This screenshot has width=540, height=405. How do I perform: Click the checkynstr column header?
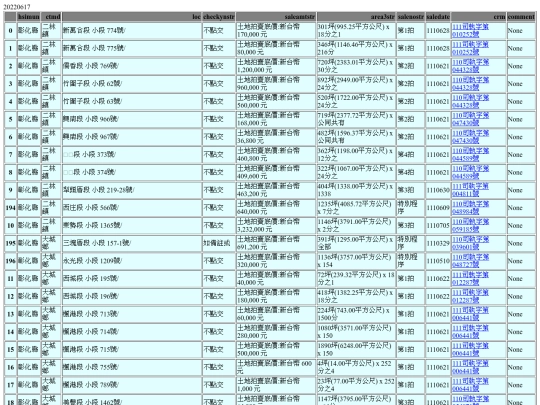[219, 17]
